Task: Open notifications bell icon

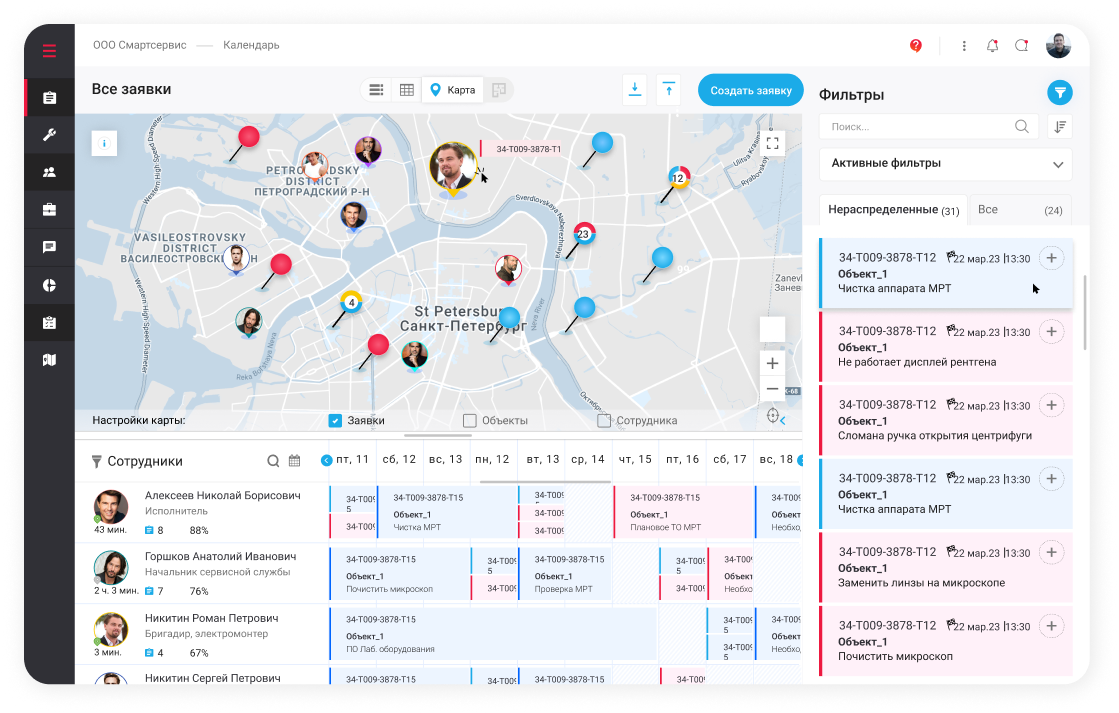Action: pyautogui.click(x=992, y=46)
